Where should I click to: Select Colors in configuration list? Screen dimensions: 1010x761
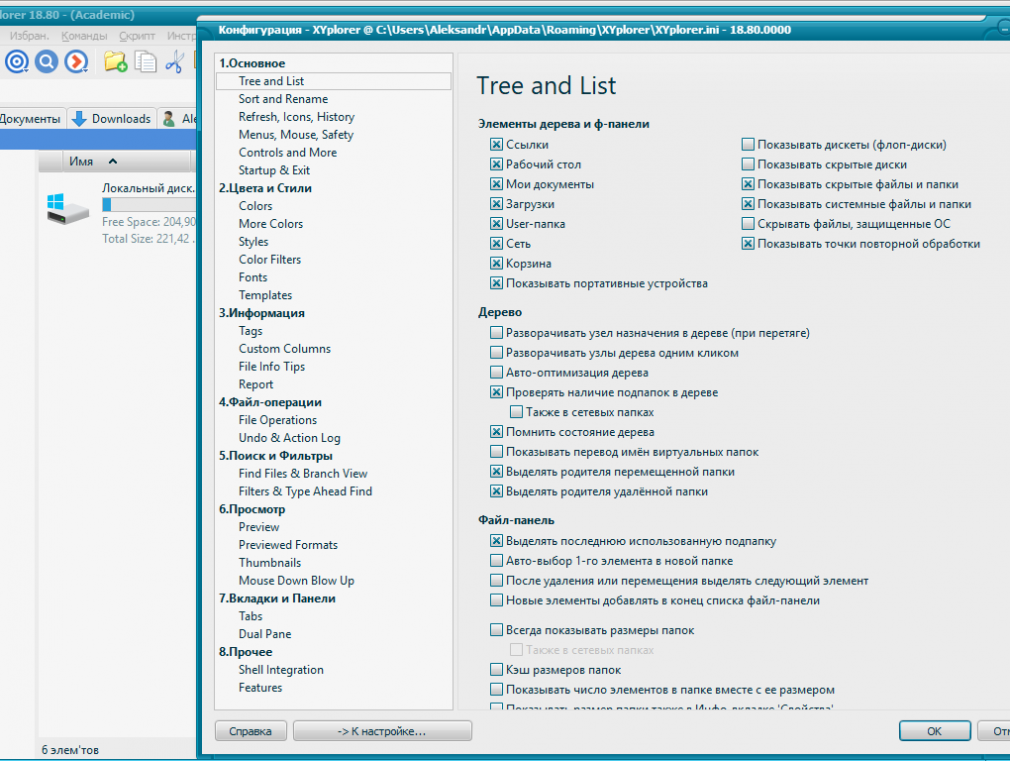(x=255, y=206)
